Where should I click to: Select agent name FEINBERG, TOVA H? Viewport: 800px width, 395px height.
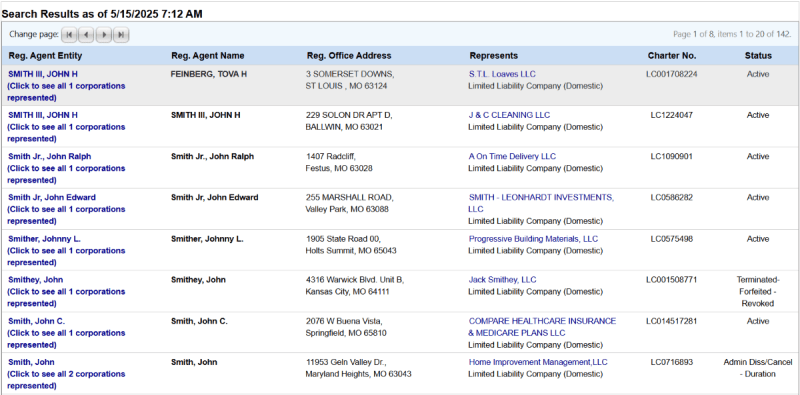coord(209,74)
